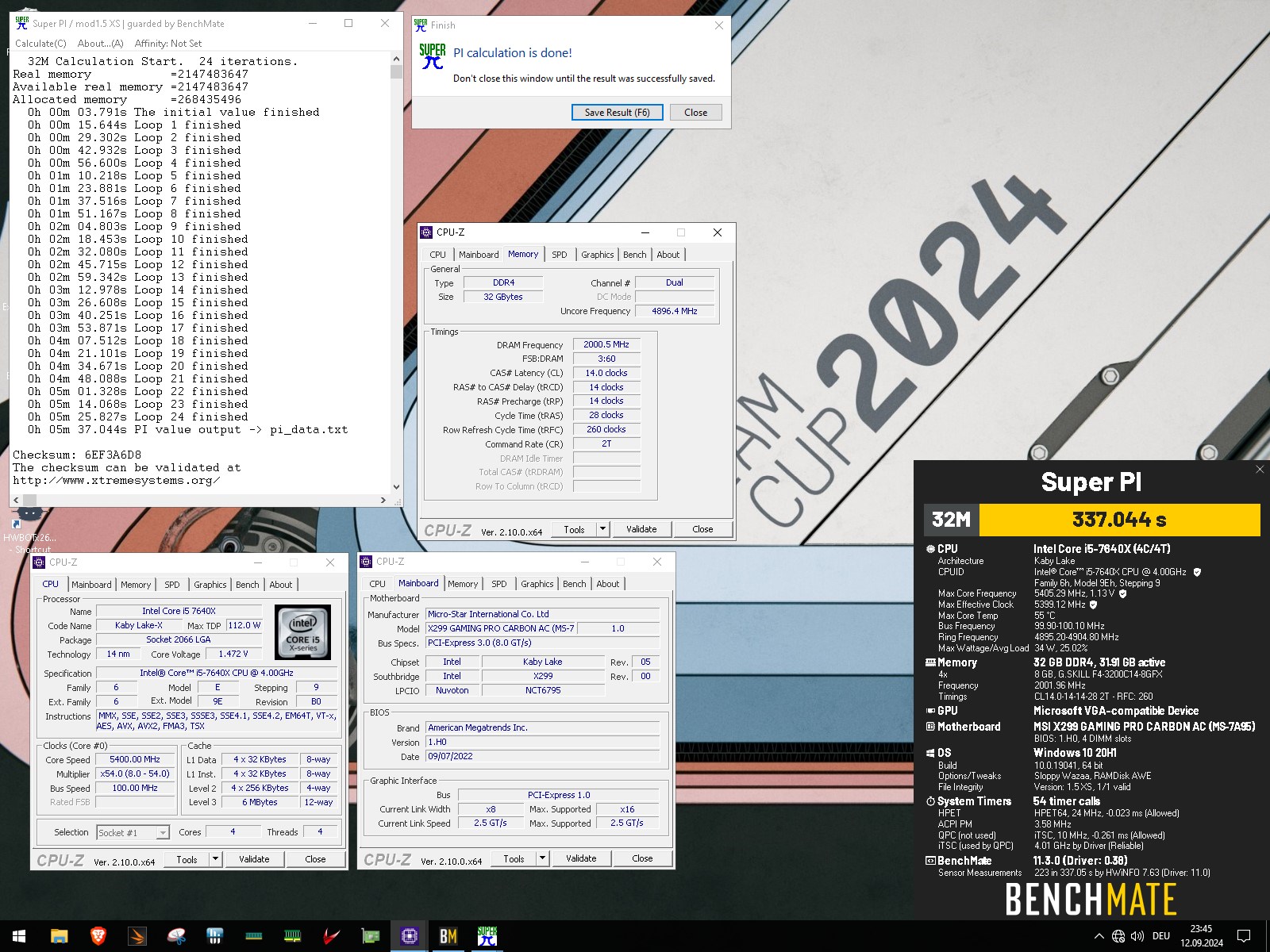Open Tools dropdown arrow in CPU-Z CPU window
The image size is (1270, 952).
tap(215, 859)
